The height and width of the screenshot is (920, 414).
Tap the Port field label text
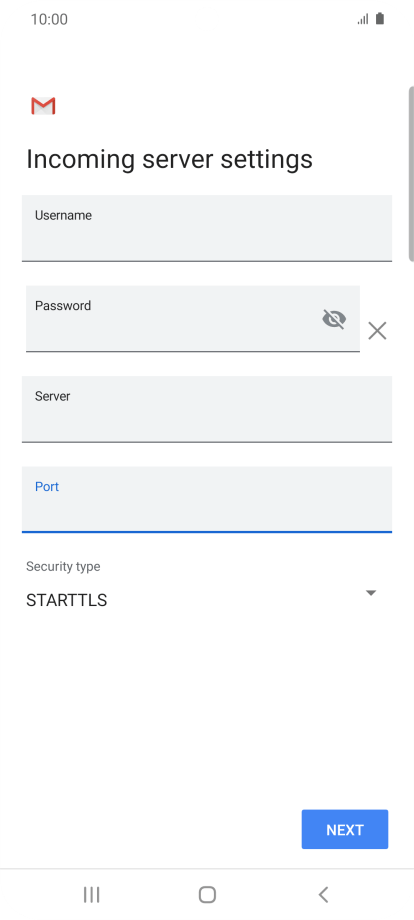point(47,486)
